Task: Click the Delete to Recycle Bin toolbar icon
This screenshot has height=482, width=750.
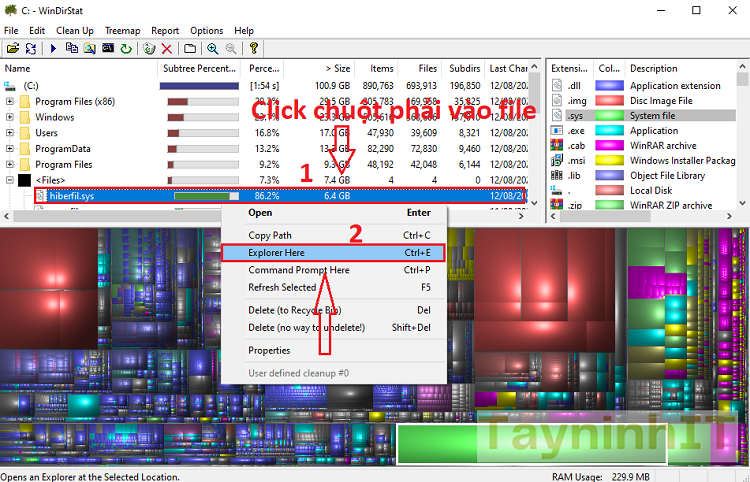Action: 150,48
